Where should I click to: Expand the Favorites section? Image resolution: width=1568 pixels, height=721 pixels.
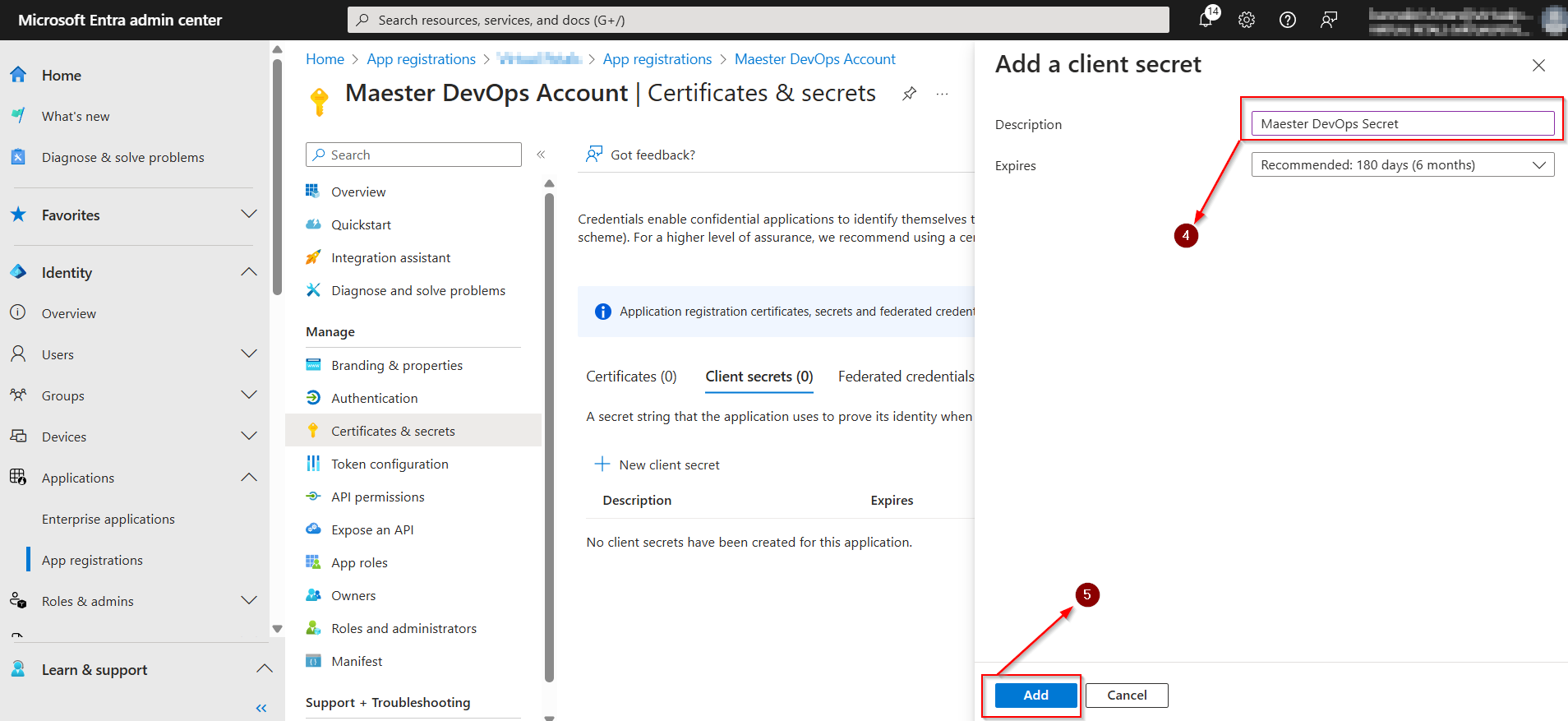249,215
